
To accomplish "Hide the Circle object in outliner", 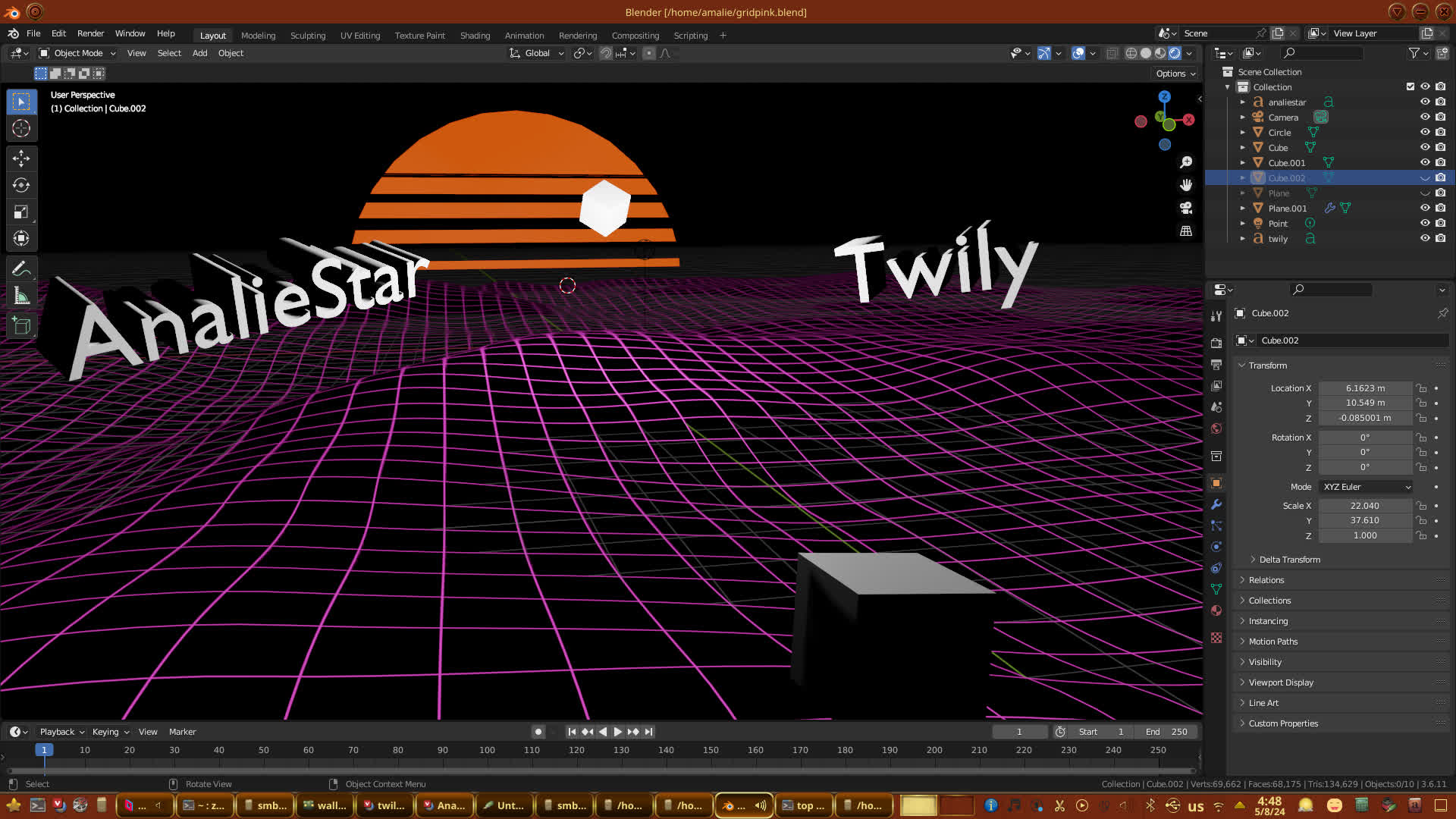I will click(1425, 132).
